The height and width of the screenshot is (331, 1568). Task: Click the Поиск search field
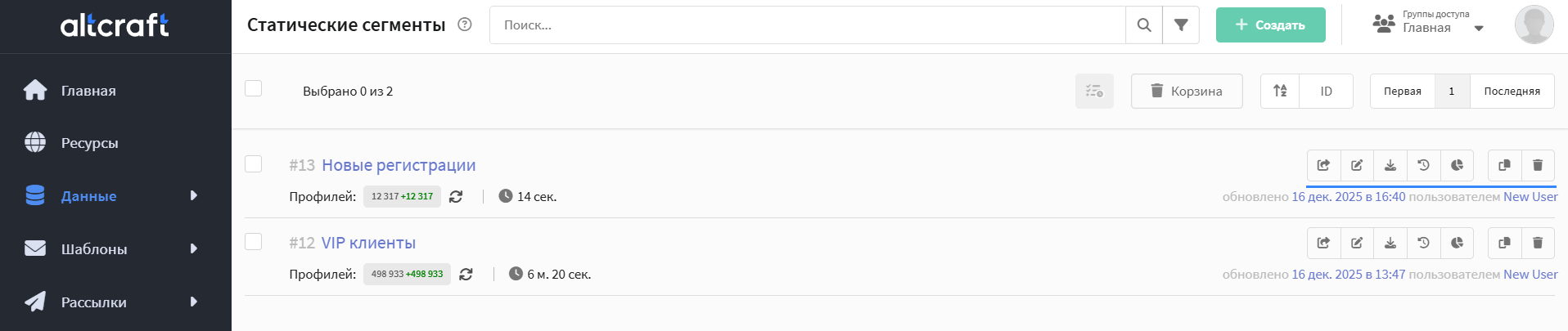(x=807, y=25)
